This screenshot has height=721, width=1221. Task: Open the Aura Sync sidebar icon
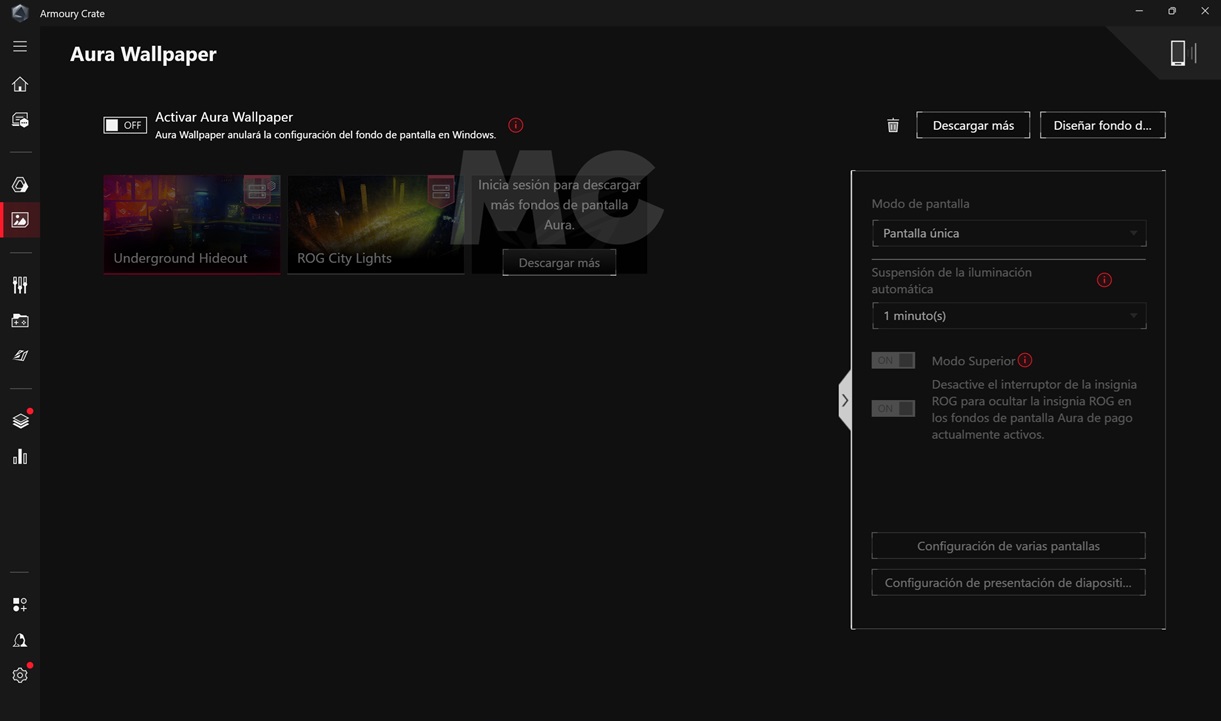point(20,185)
